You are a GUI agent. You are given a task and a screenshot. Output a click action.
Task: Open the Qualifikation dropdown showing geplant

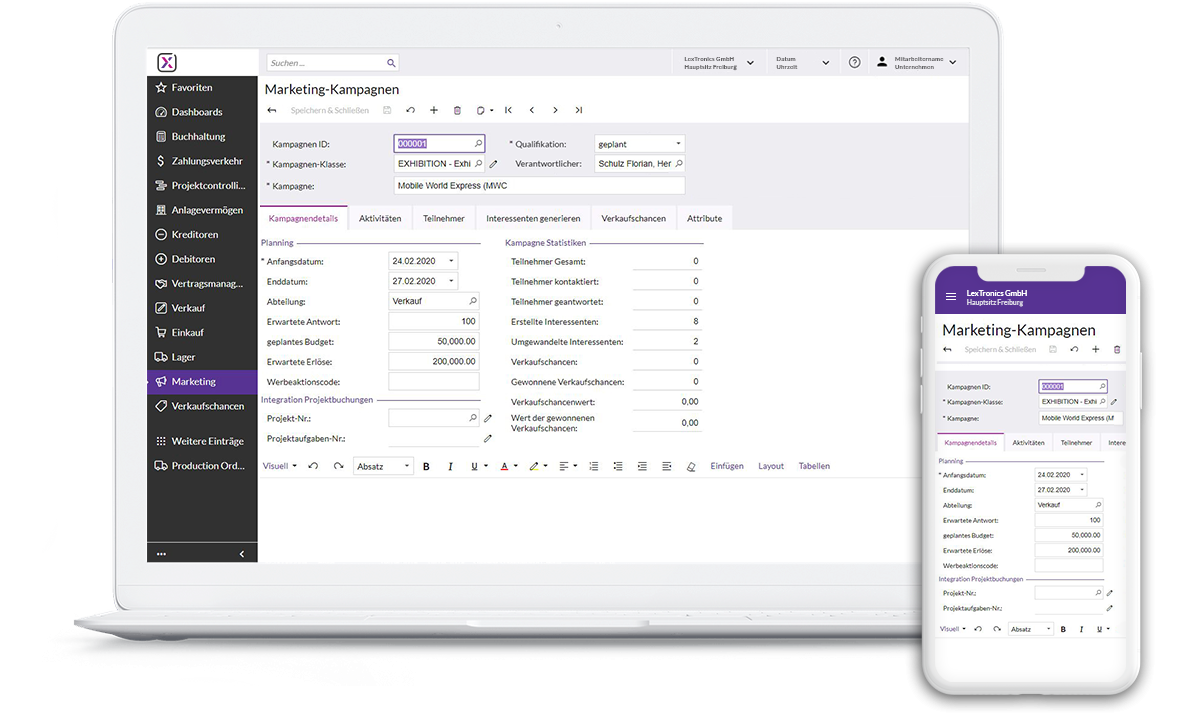pyautogui.click(x=640, y=144)
